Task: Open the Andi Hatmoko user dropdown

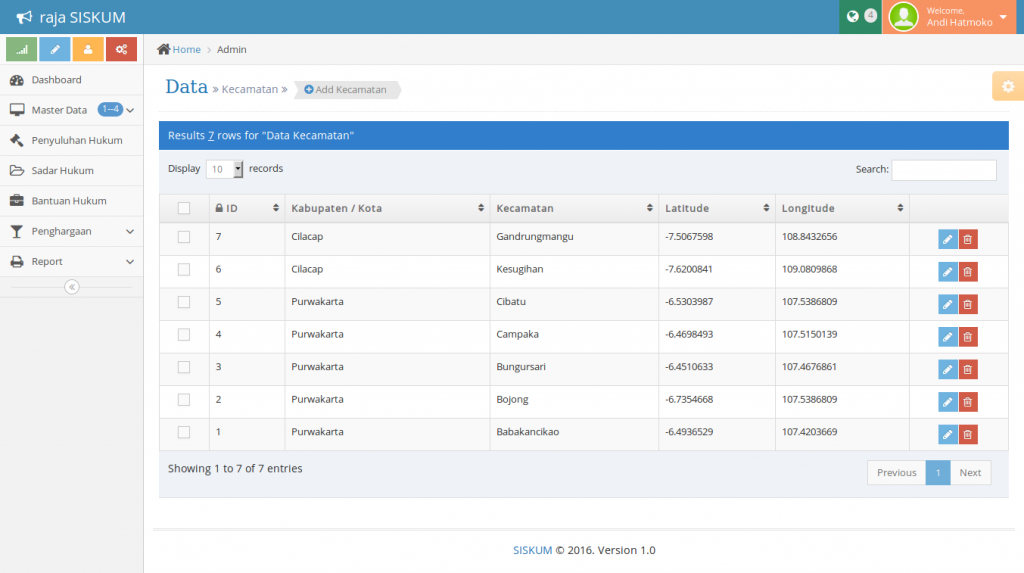Action: point(952,17)
